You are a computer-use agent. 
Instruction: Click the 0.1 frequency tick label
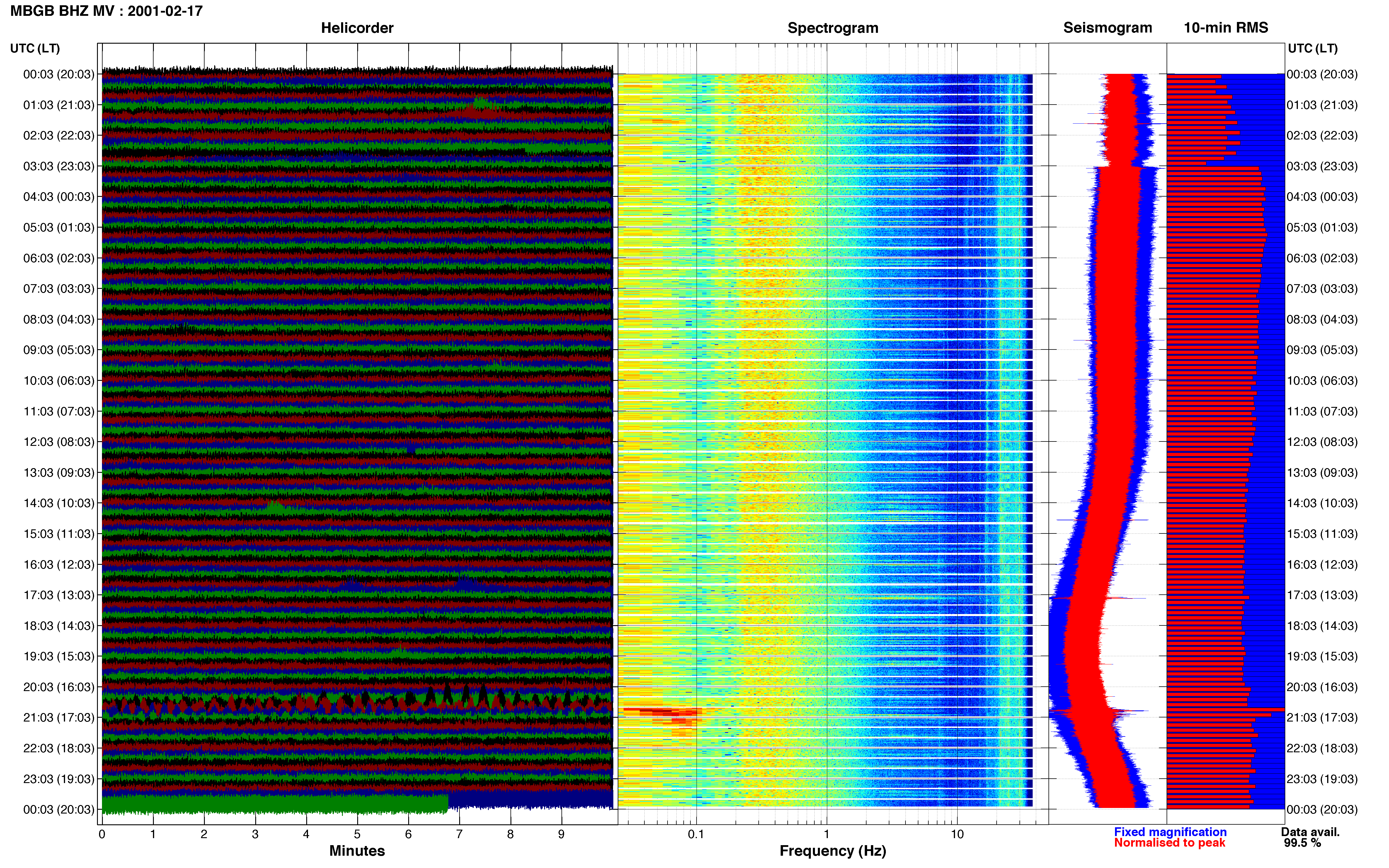pyautogui.click(x=696, y=834)
